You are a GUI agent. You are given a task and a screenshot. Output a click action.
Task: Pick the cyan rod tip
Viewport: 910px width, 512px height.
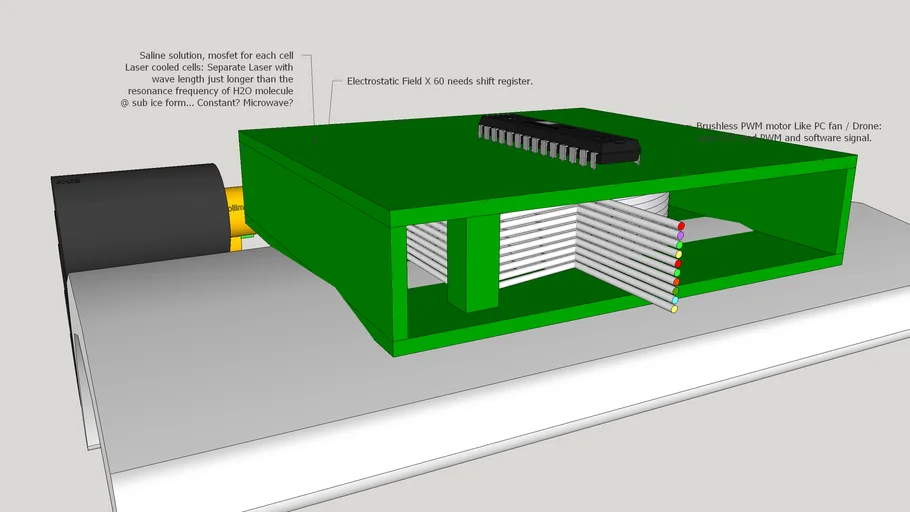675,300
